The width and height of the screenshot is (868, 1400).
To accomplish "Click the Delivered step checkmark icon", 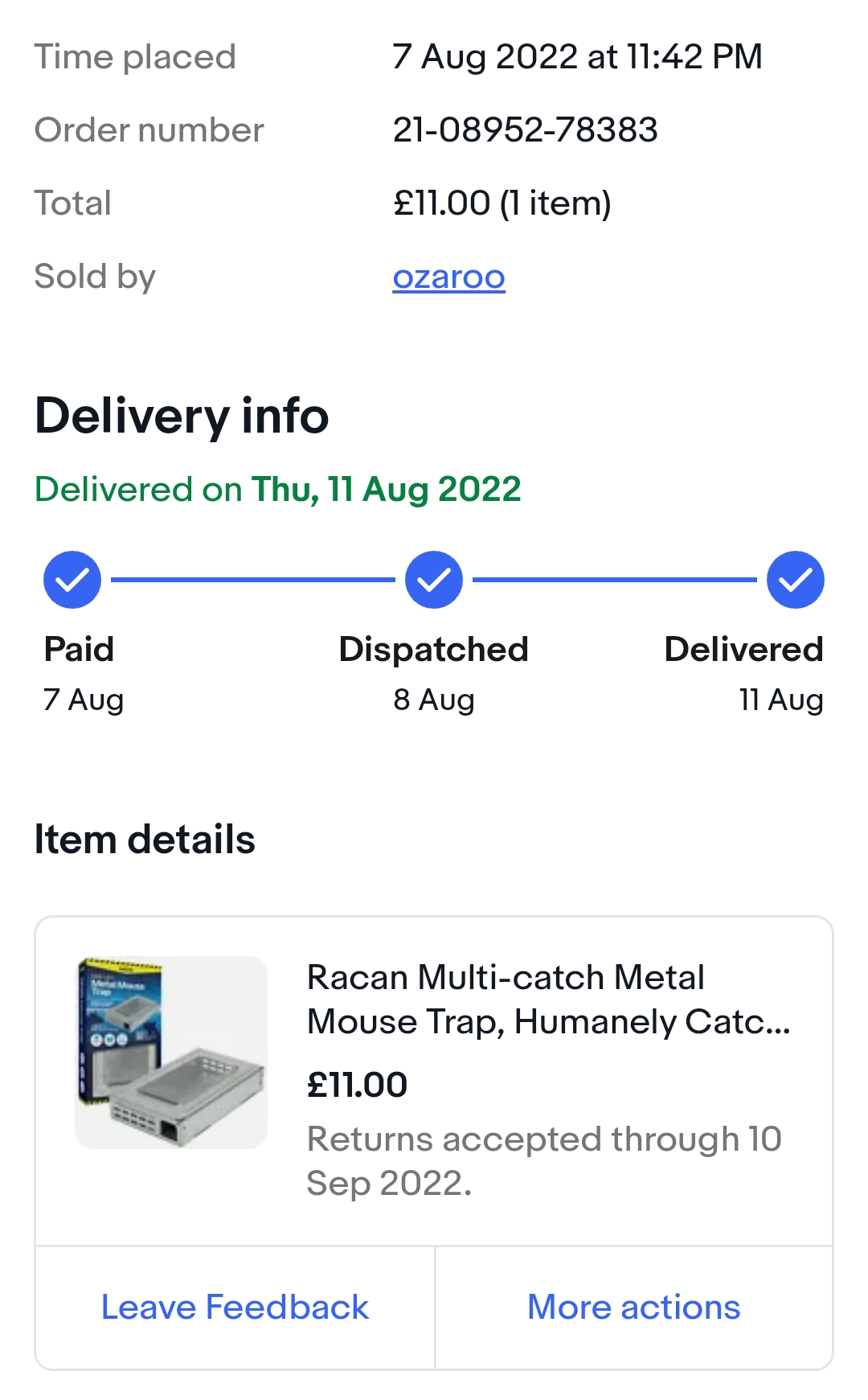I will [796, 580].
